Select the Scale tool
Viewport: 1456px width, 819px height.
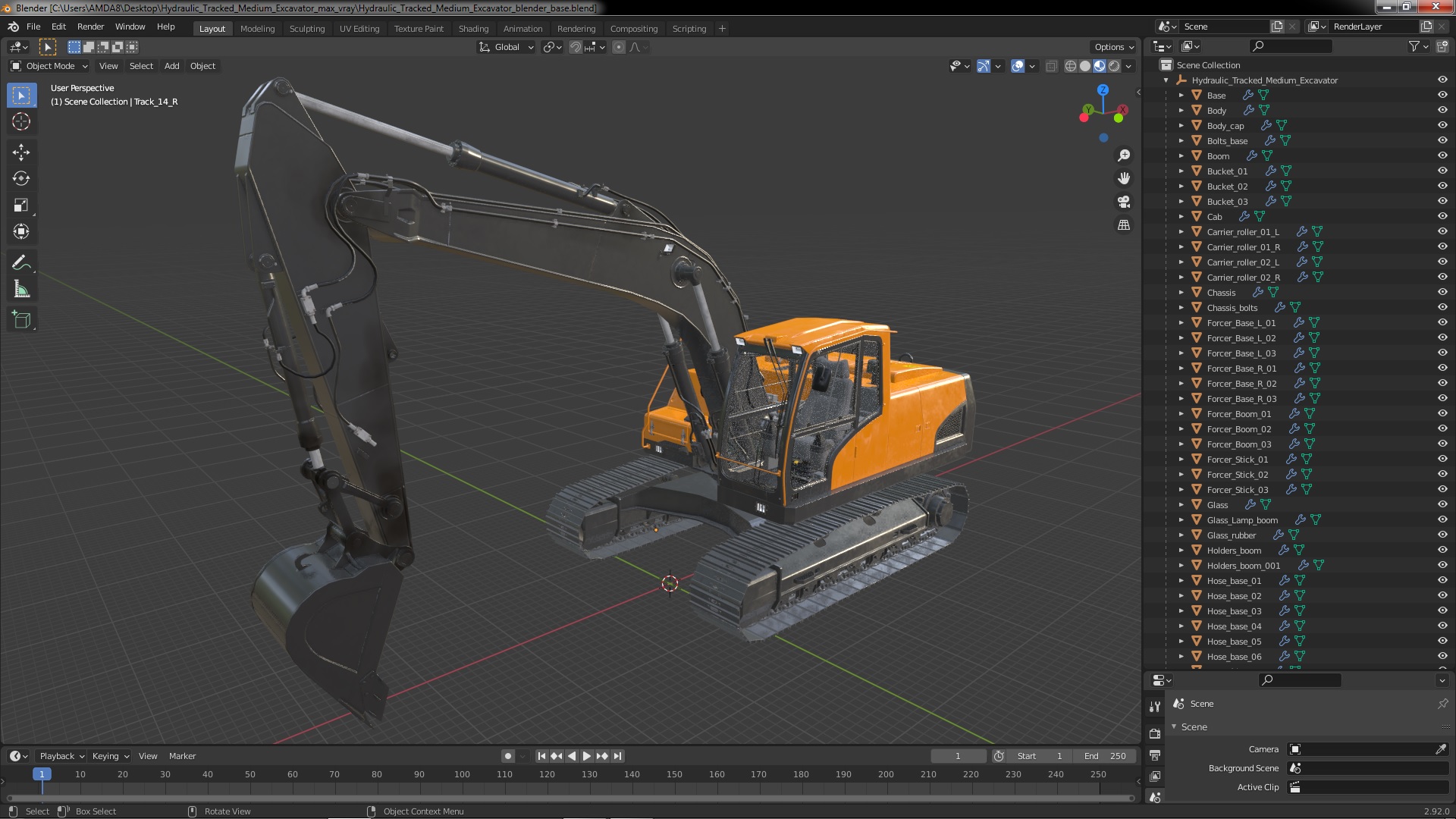[21, 206]
